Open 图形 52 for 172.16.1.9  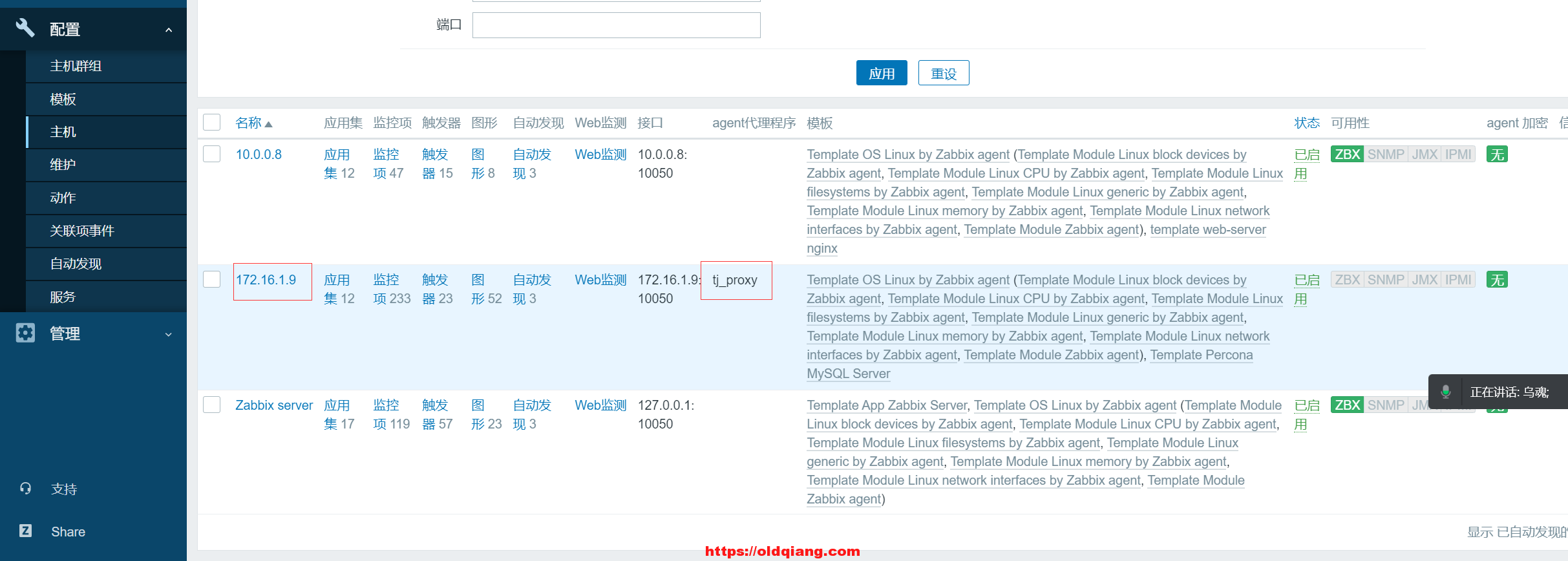coord(486,289)
